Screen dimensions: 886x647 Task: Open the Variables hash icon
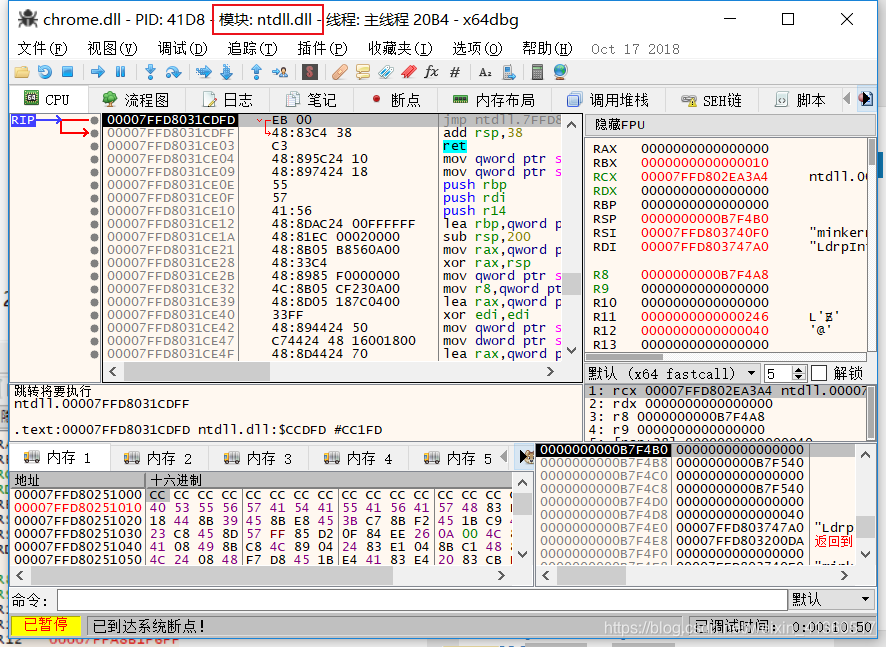pyautogui.click(x=455, y=72)
